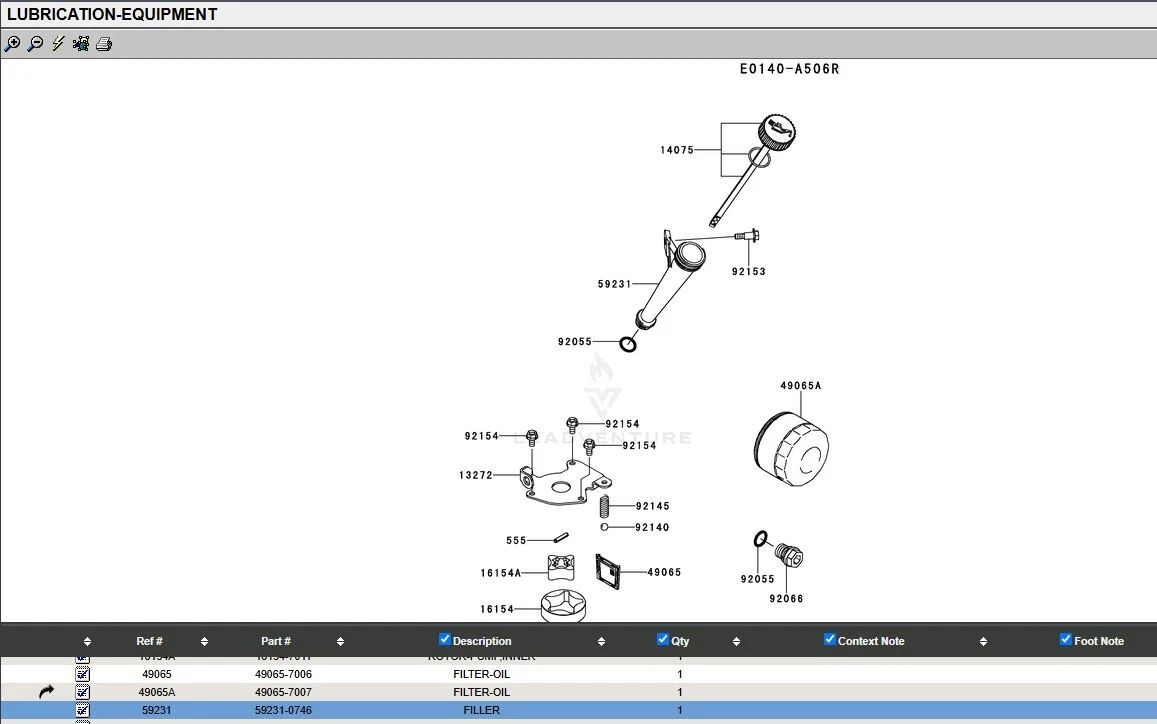The height and width of the screenshot is (724, 1157).
Task: Sort by Description using its sort arrows
Action: point(601,642)
